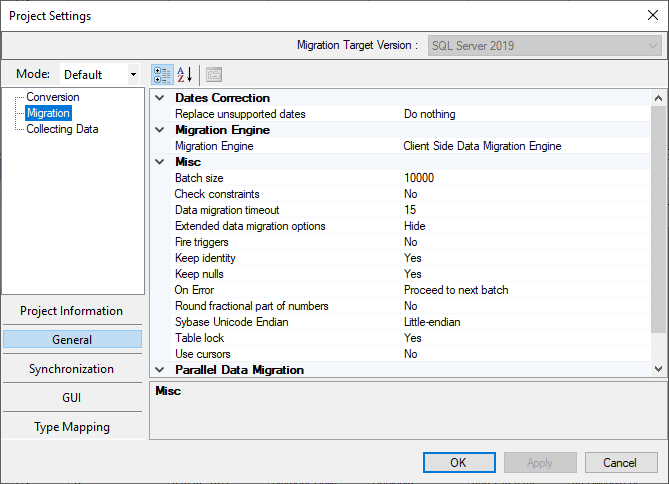Viewport: 669px width, 484px height.
Task: Select the Check constraints property label
Action: point(217,194)
